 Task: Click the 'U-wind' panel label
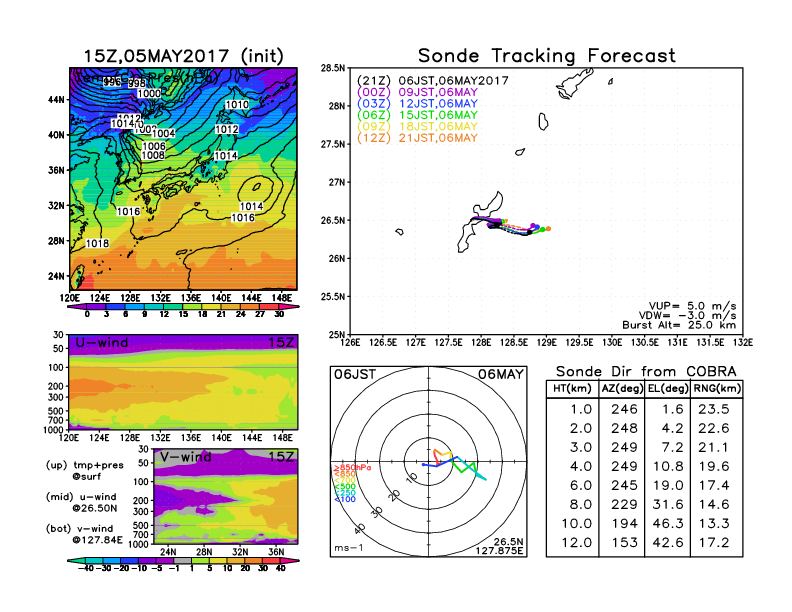(102, 343)
